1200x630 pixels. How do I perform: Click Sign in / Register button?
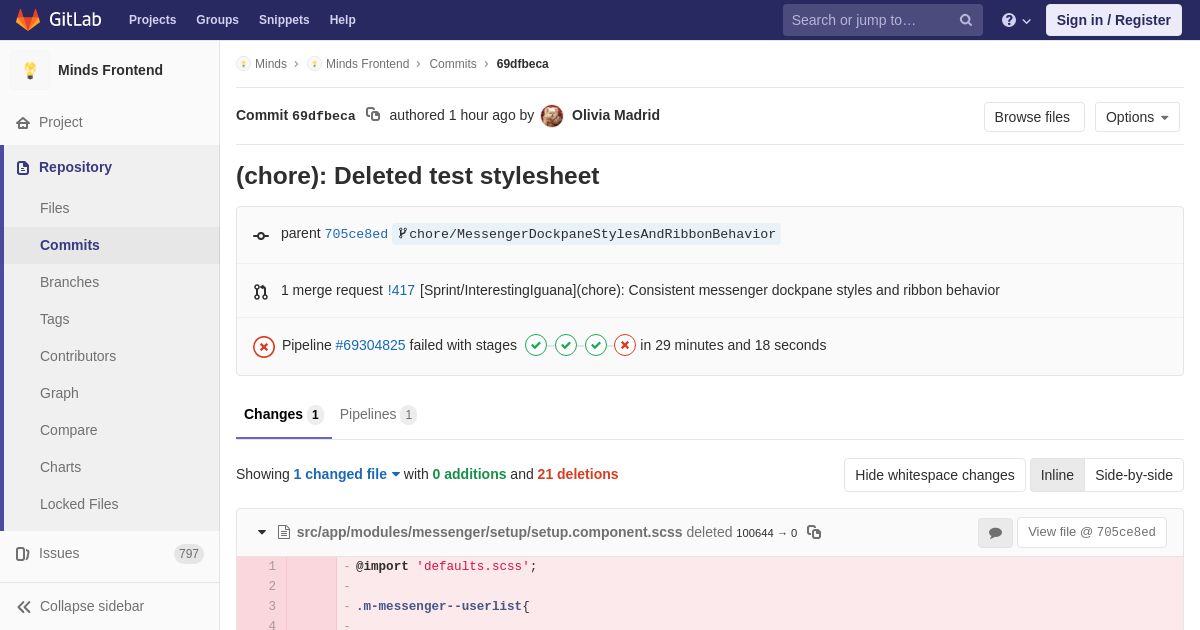pos(1114,20)
